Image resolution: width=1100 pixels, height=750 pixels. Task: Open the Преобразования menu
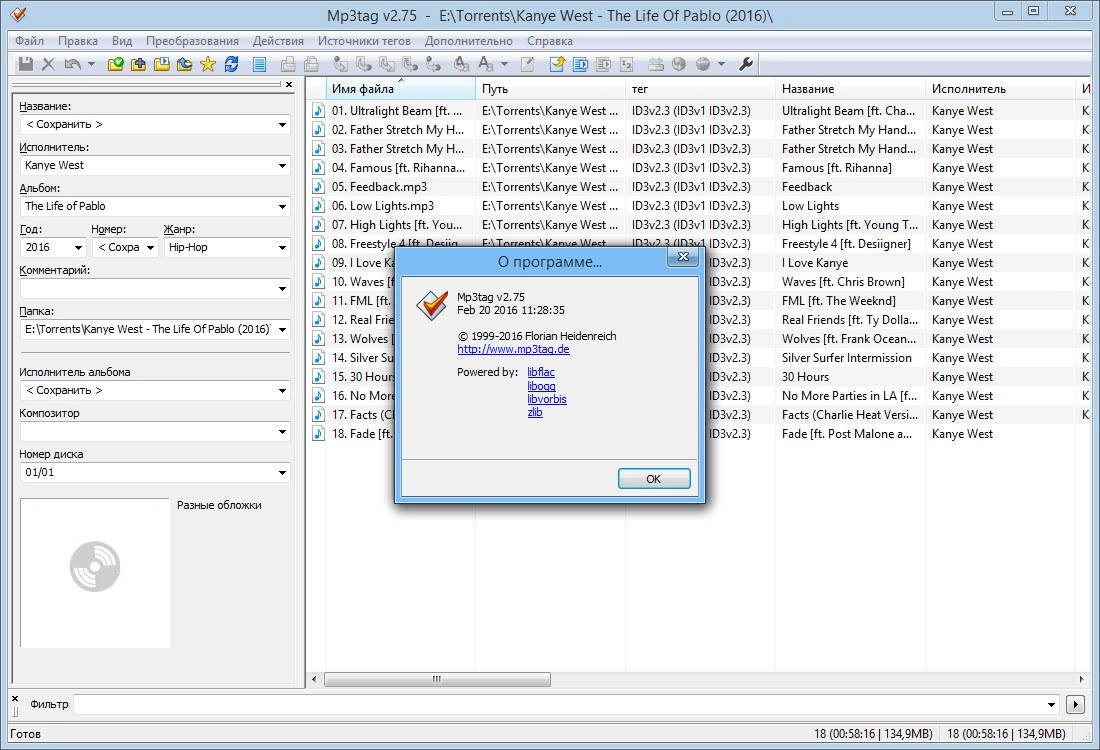(x=192, y=41)
